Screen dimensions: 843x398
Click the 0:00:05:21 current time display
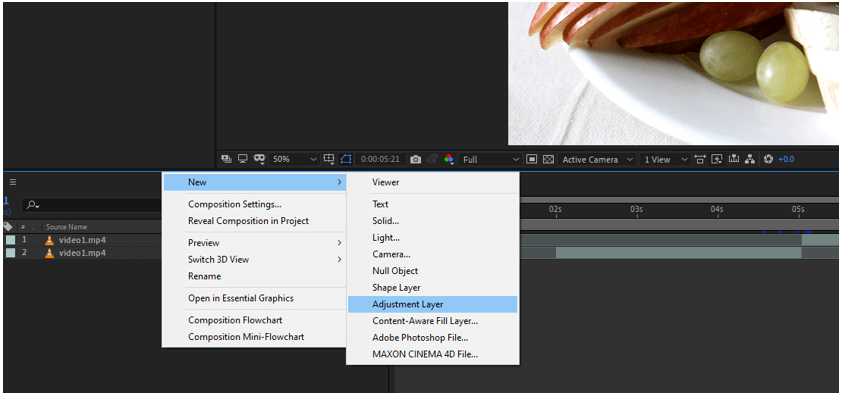pos(380,159)
